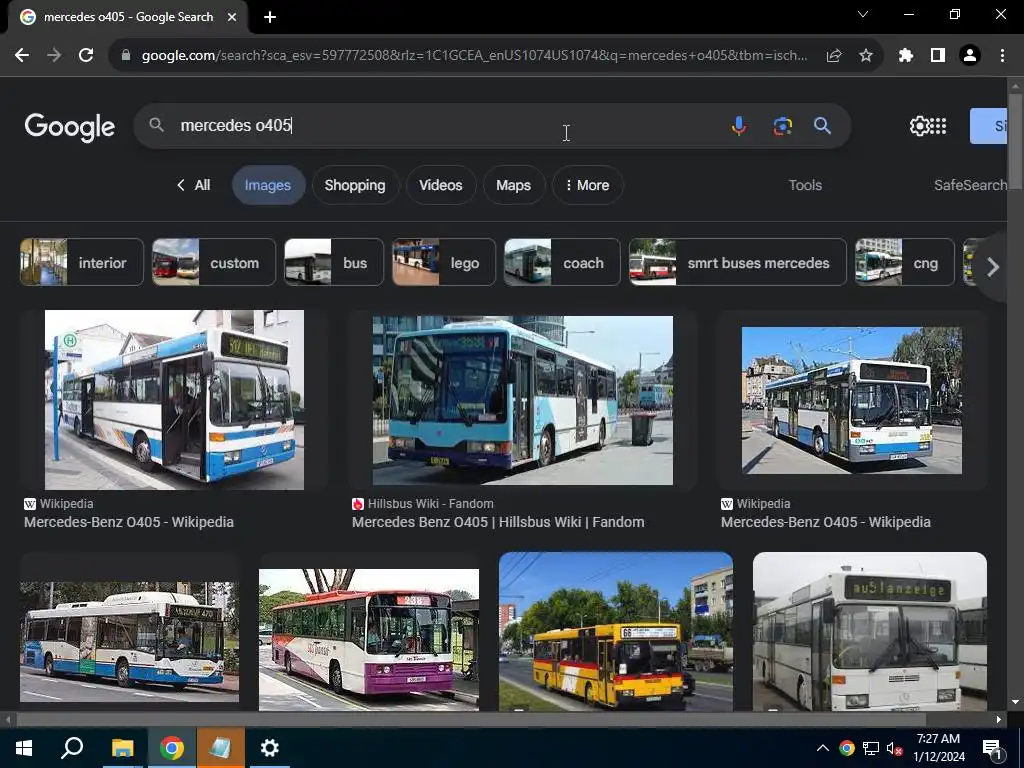Open the yellow bus number 66 image
Viewport: 1024px width, 768px height.
pyautogui.click(x=616, y=632)
